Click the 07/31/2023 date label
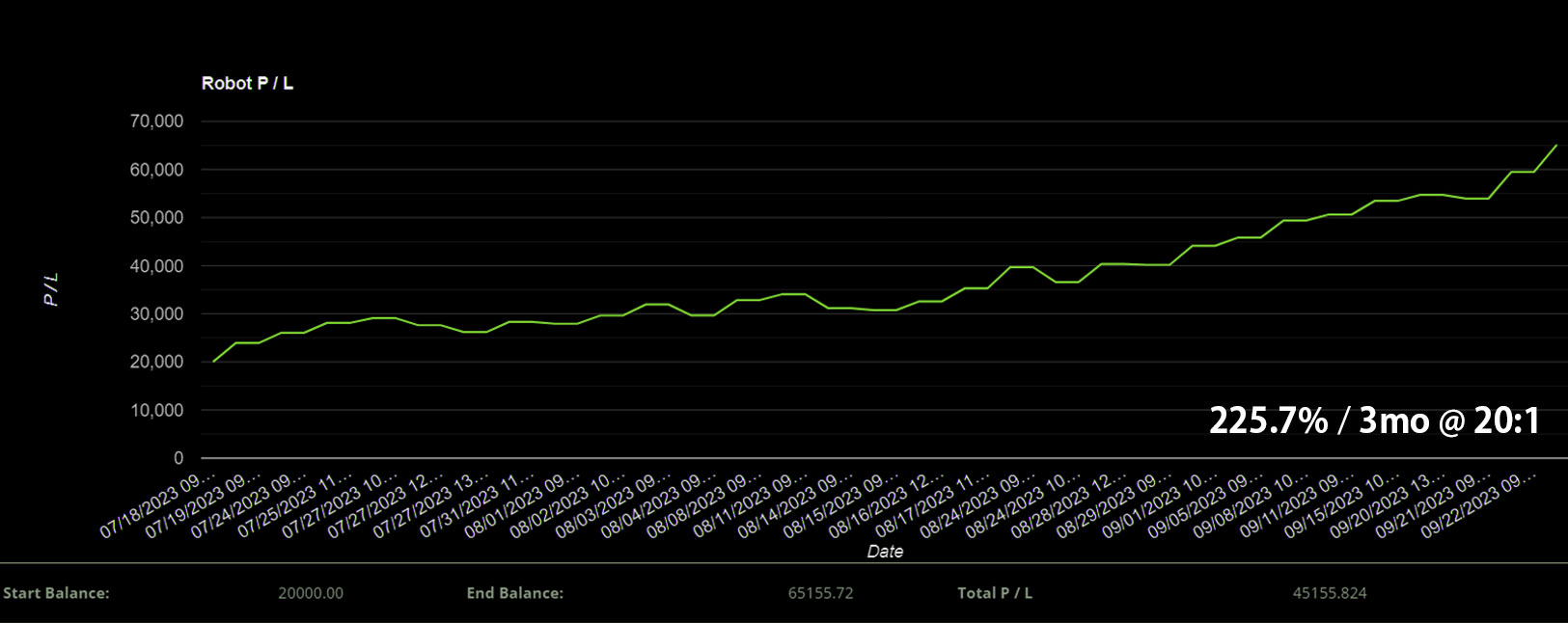This screenshot has width=1568, height=623. [478, 505]
